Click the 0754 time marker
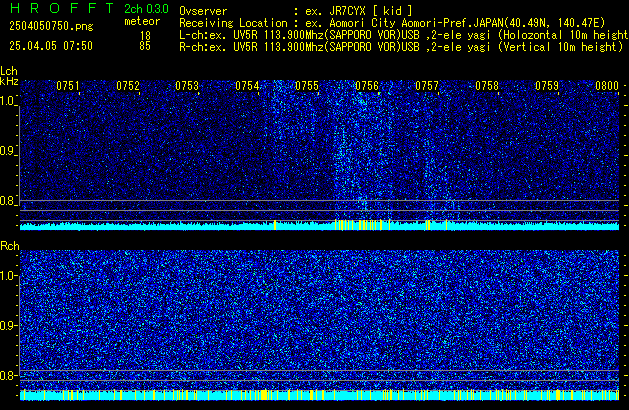 pyautogui.click(x=248, y=86)
